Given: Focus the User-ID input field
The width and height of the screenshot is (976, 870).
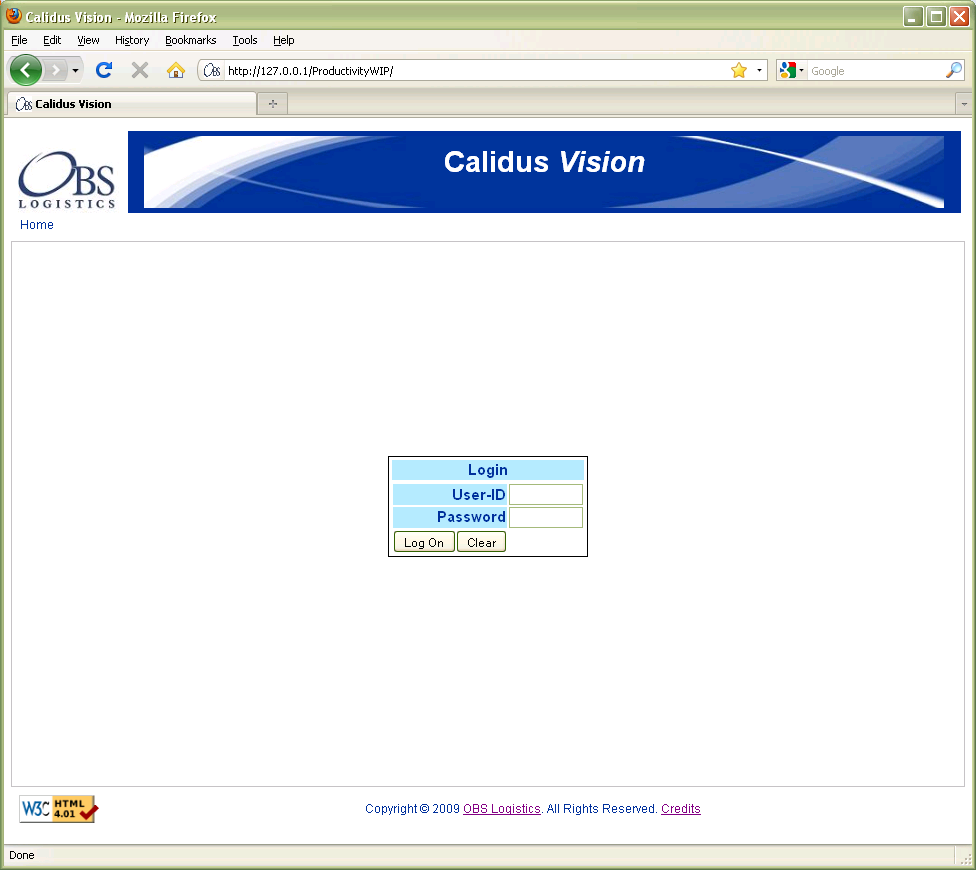Looking at the screenshot, I should point(546,495).
